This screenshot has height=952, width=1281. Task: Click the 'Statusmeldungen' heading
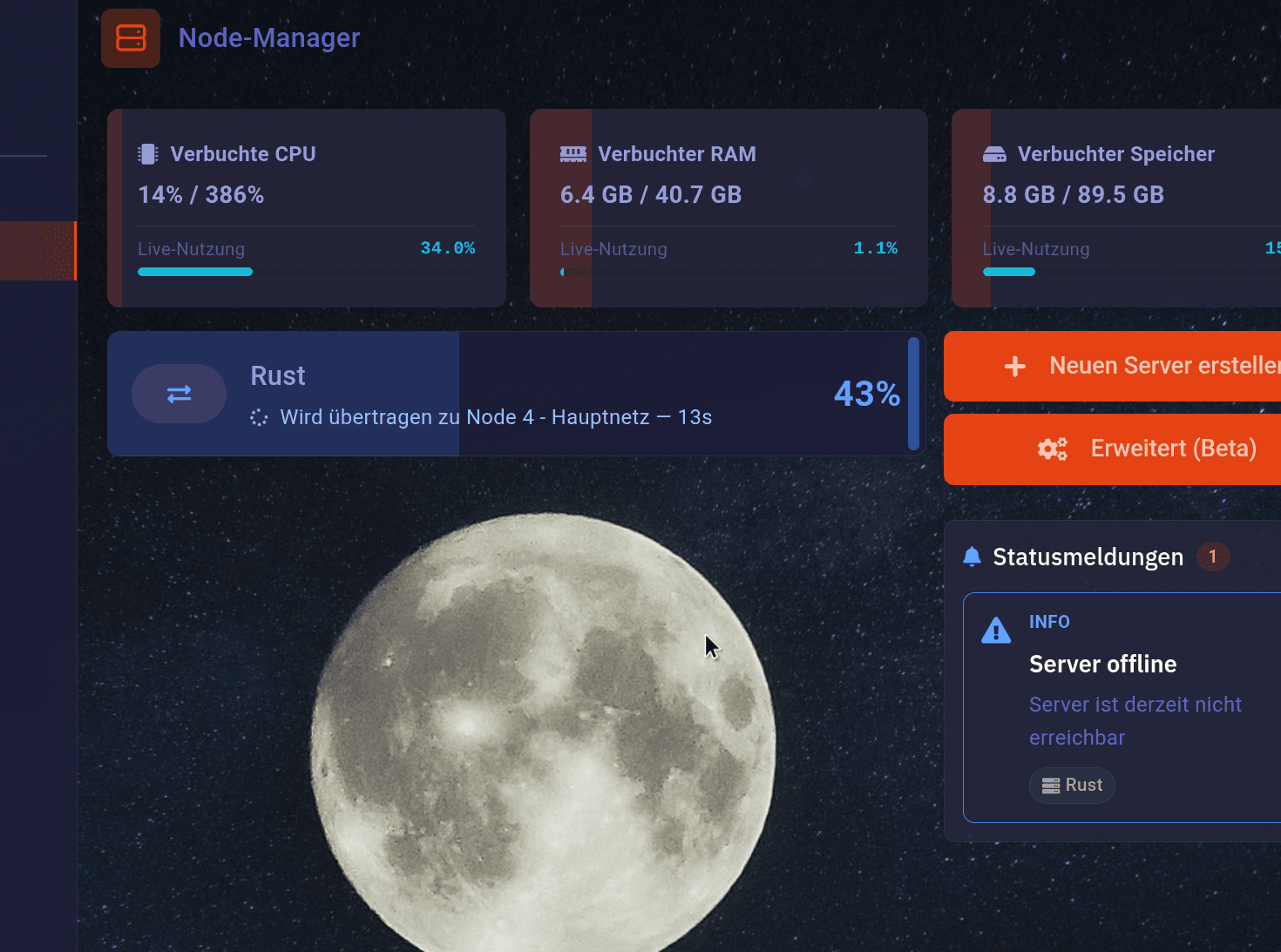point(1088,557)
